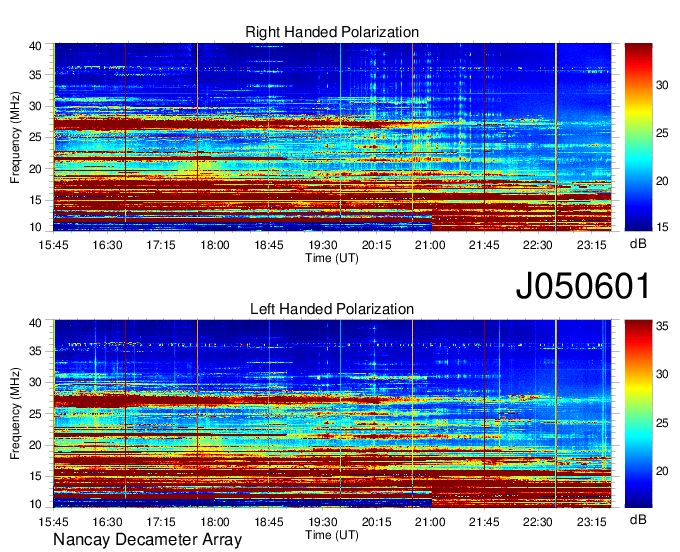Click the 35 MHz tick on the upper frequency axis

click(x=35, y=75)
